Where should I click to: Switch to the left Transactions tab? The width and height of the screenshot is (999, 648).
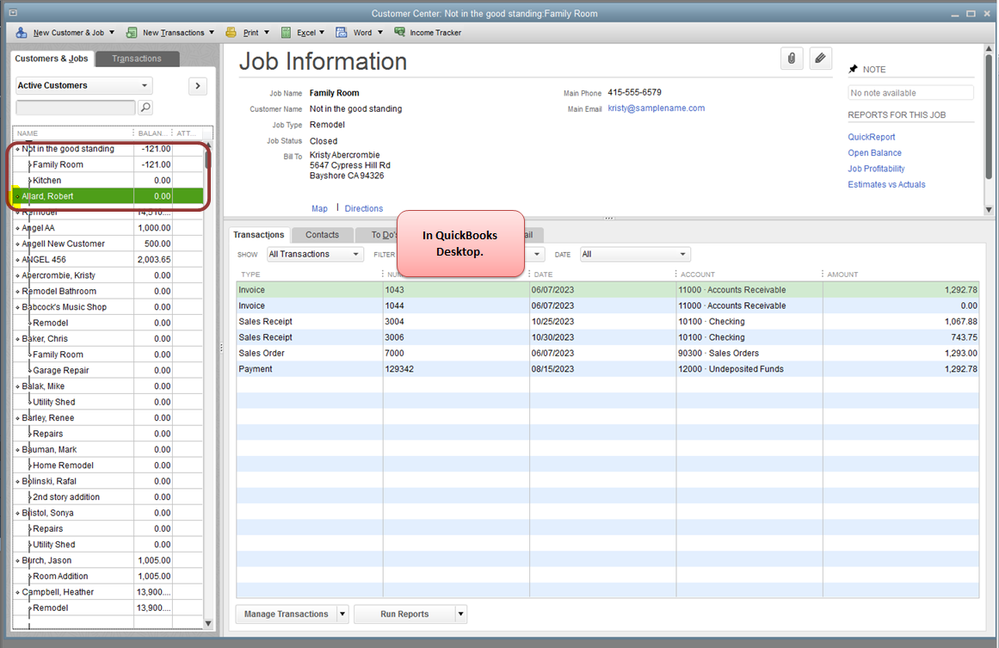[137, 59]
